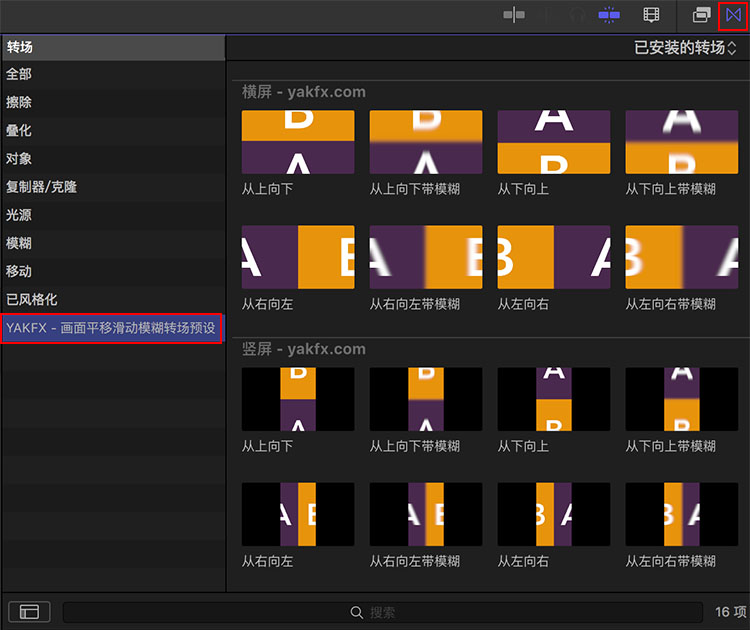Select the 已风格化 category
750x630 pixels.
tap(113, 300)
